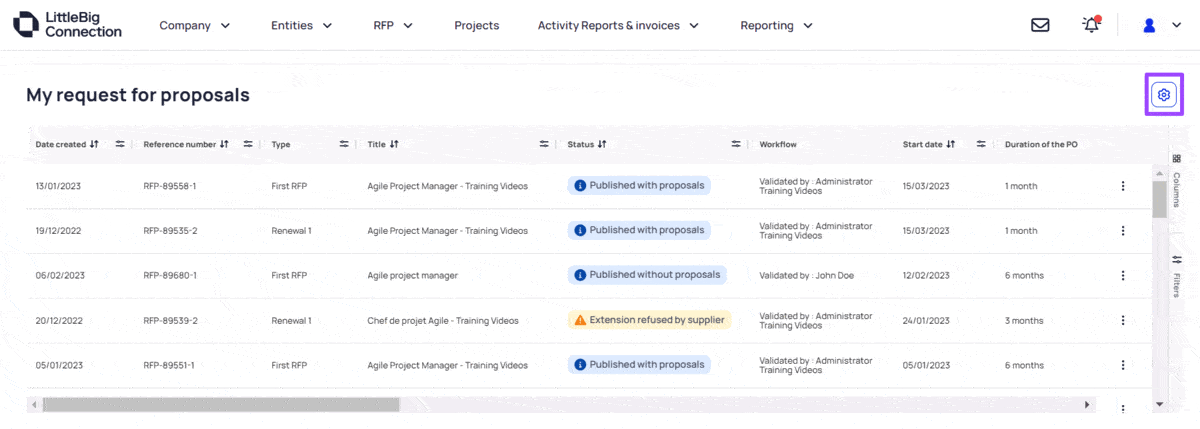The height and width of the screenshot is (429, 1200).
Task: Click the horizontal scrollbar left arrow
Action: point(34,404)
